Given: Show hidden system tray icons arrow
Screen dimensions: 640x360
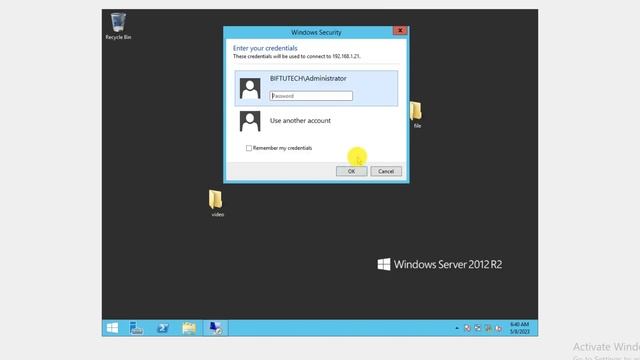Looking at the screenshot, I should pos(457,328).
